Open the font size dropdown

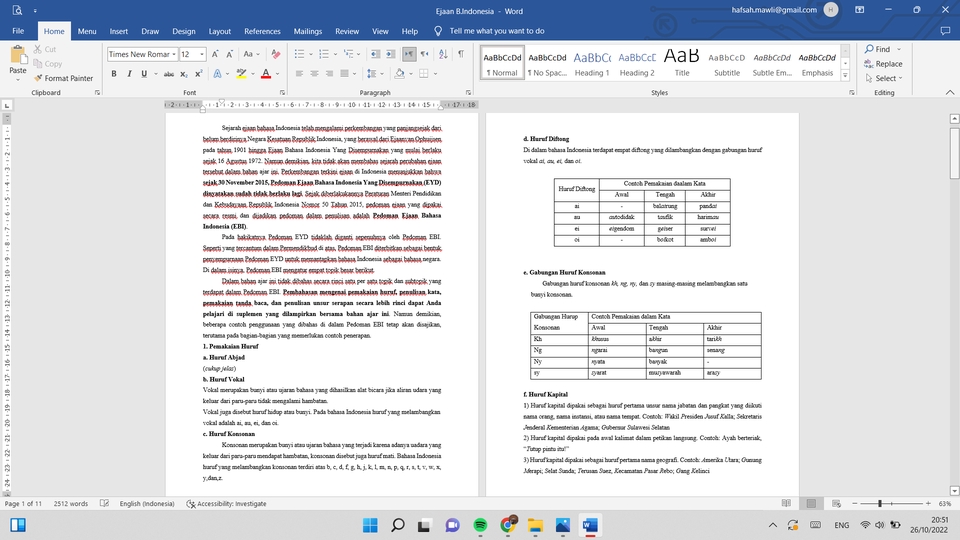[x=201, y=54]
